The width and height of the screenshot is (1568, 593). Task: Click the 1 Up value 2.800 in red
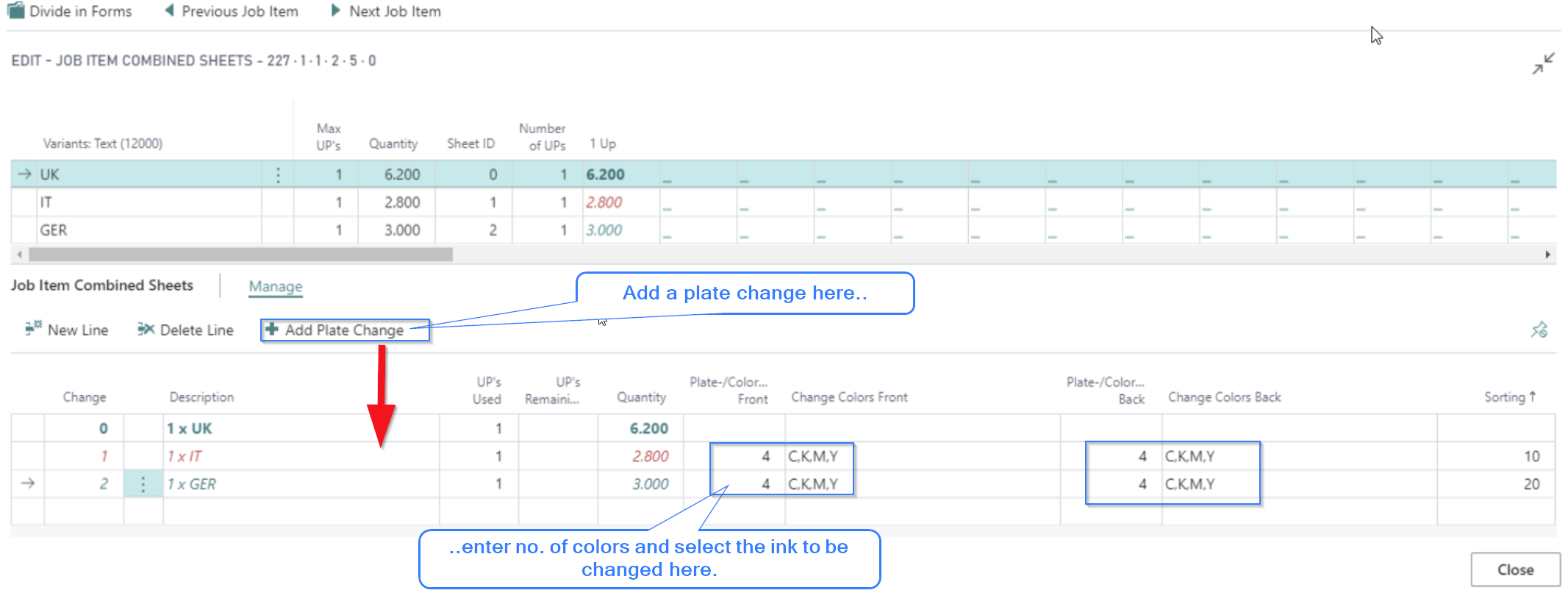[x=604, y=202]
